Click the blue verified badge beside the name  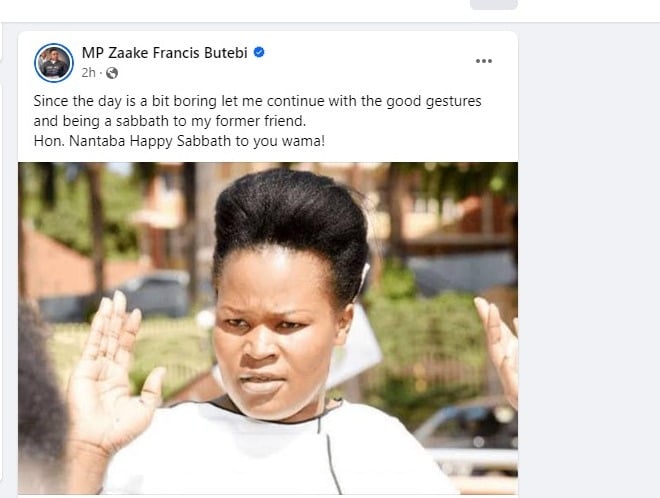pos(259,52)
